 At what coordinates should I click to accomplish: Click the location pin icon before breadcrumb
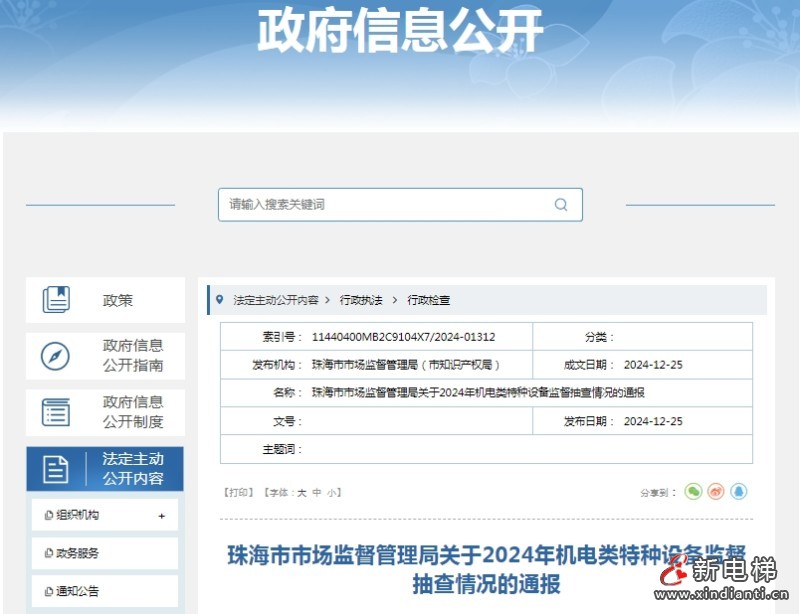click(222, 297)
